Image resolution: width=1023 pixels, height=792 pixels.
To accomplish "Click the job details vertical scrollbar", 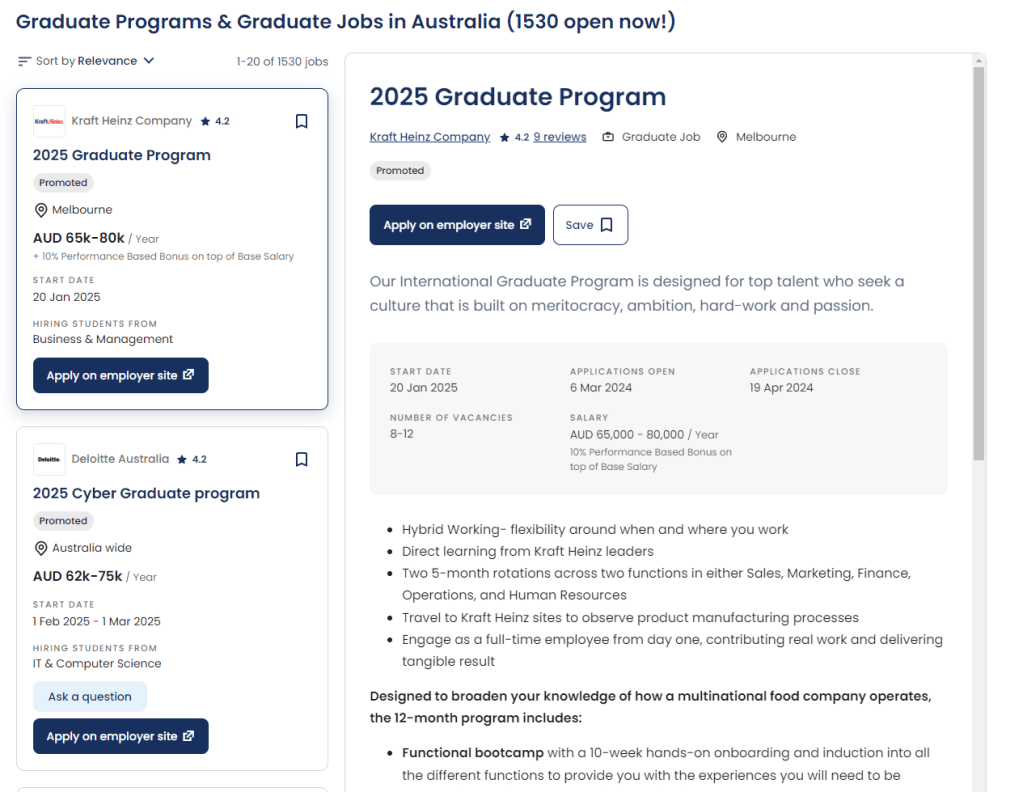I will click(x=978, y=260).
